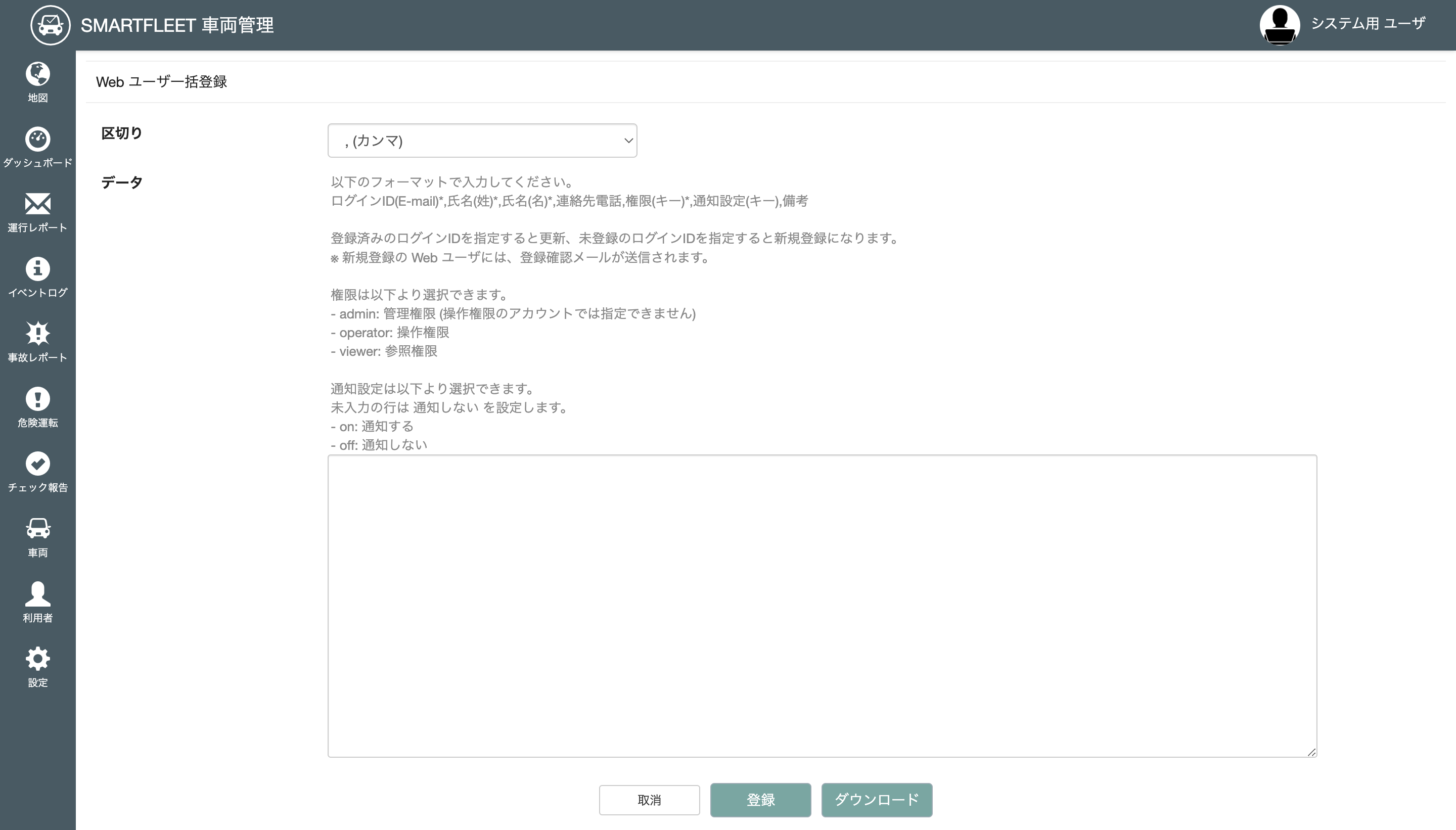1456x830 pixels.
Task: Focus the データ bulk entry textarea
Action: [822, 606]
